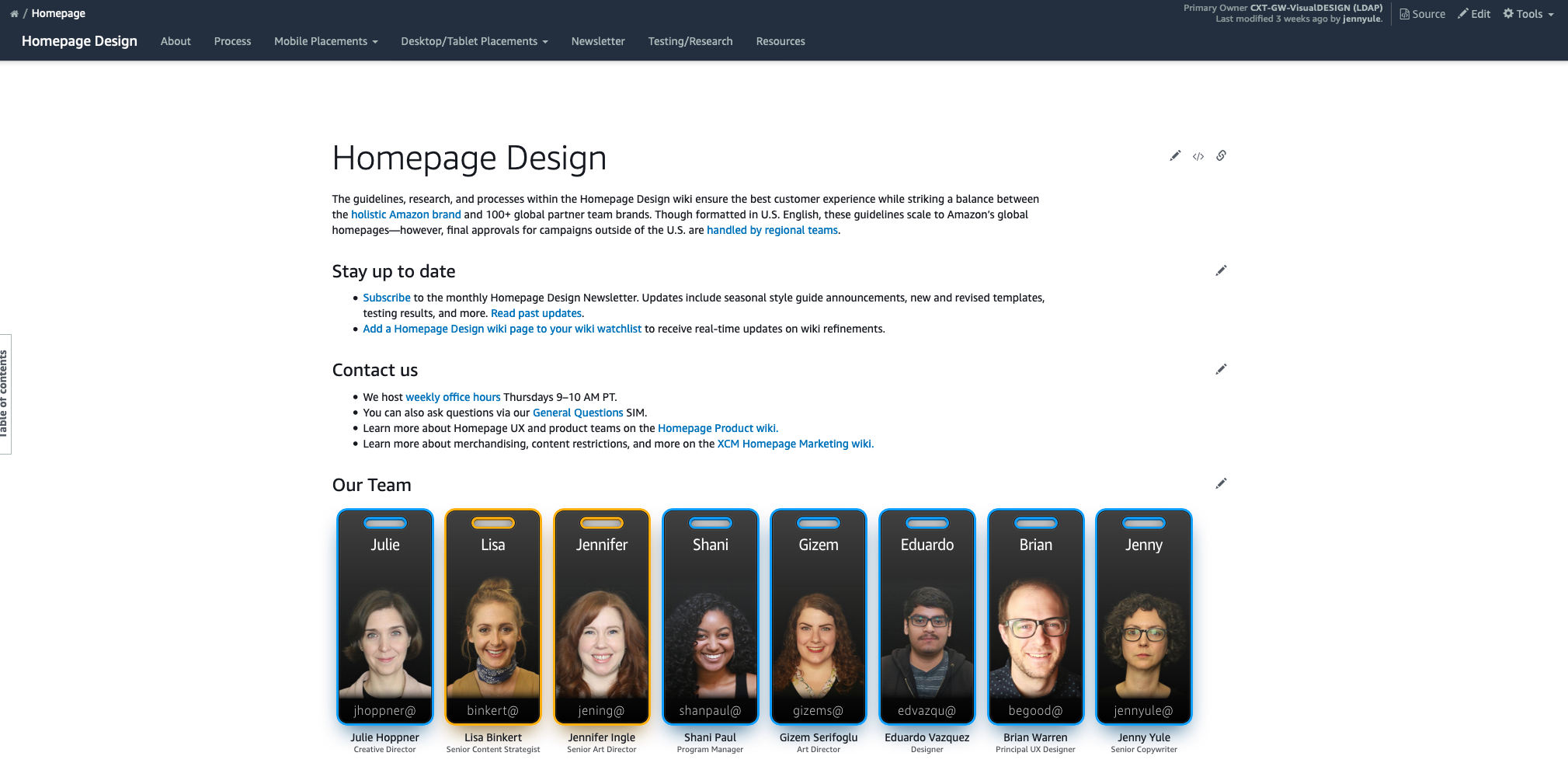Open the weekly office hours link
This screenshot has width=1568, height=777.
[453, 397]
